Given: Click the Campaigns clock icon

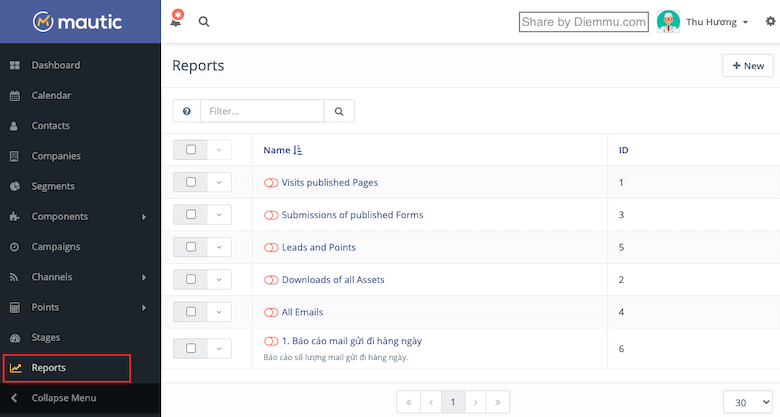Looking at the screenshot, I should tap(14, 247).
